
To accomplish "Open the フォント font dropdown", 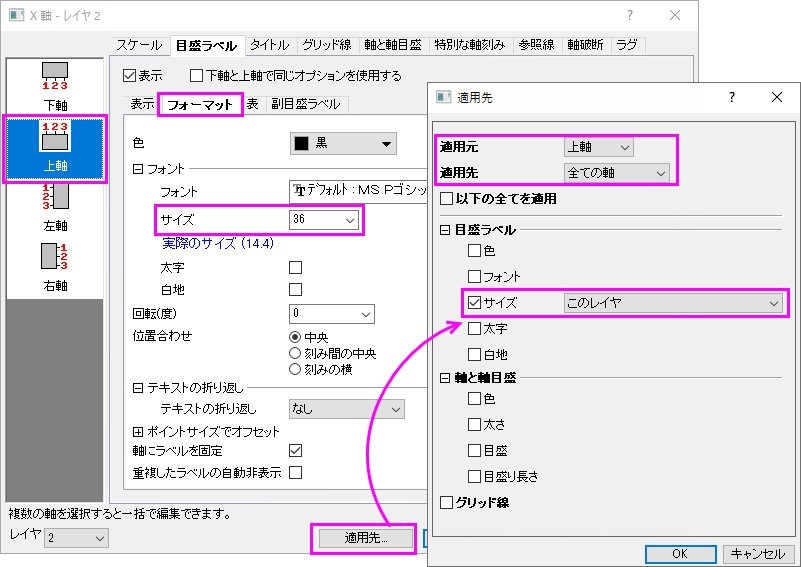I will tap(358, 192).
